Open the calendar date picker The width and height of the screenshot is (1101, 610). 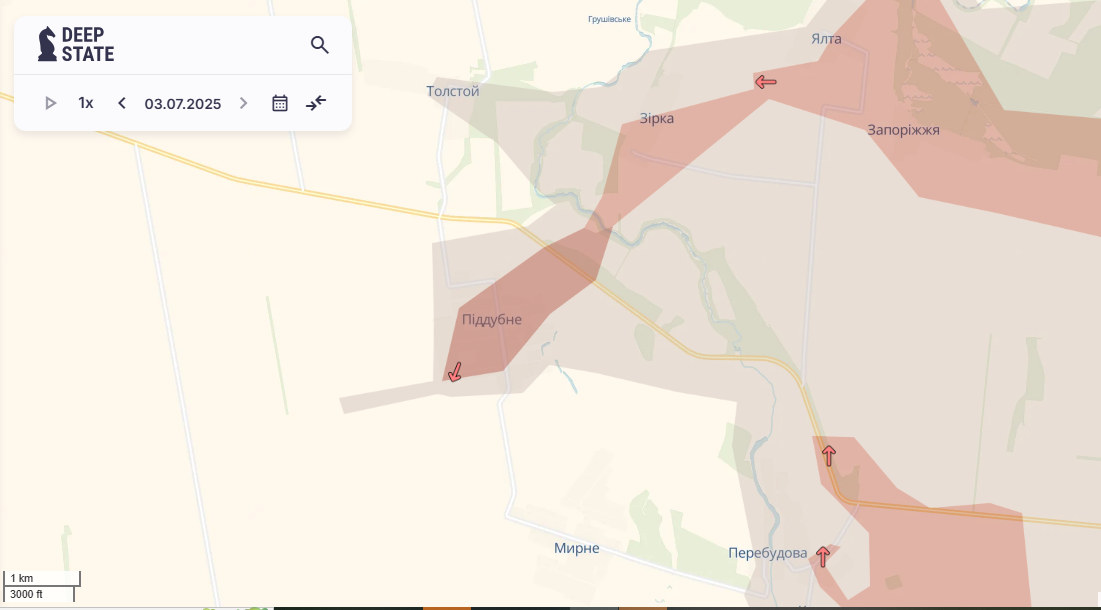coord(280,103)
